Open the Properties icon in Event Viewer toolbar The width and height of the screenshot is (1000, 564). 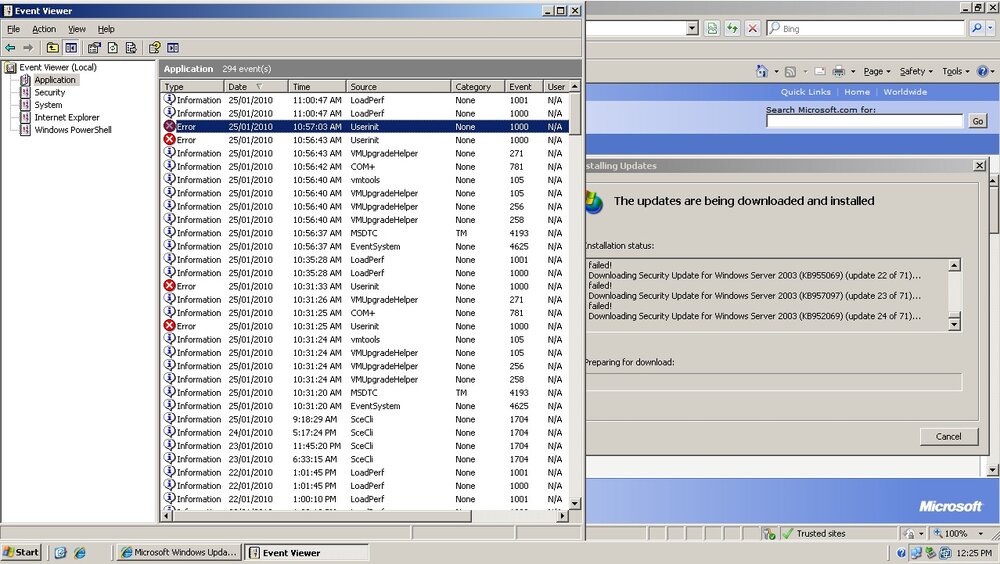(94, 48)
